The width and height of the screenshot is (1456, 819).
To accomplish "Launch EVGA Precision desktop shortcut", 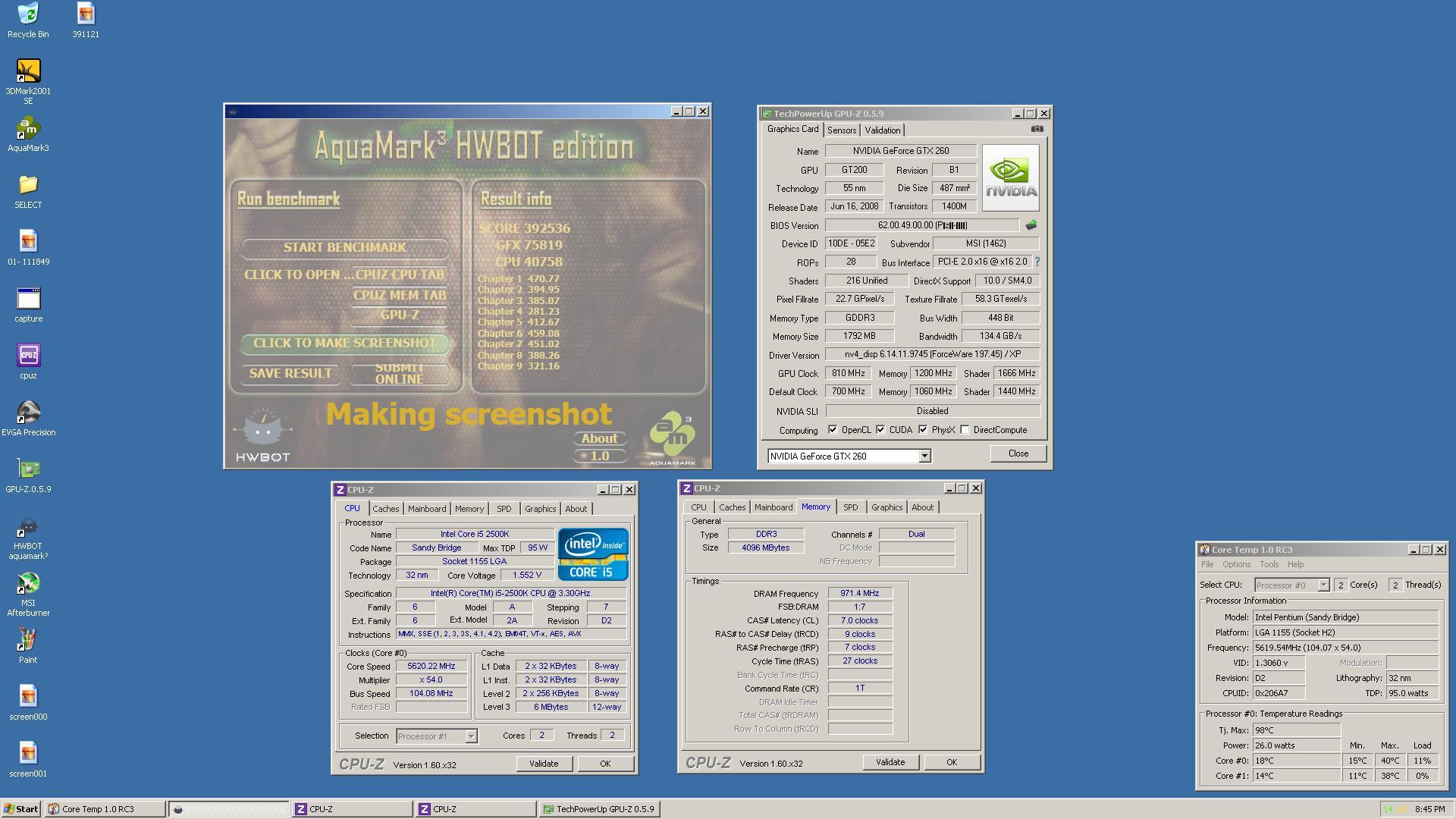I will (x=28, y=419).
